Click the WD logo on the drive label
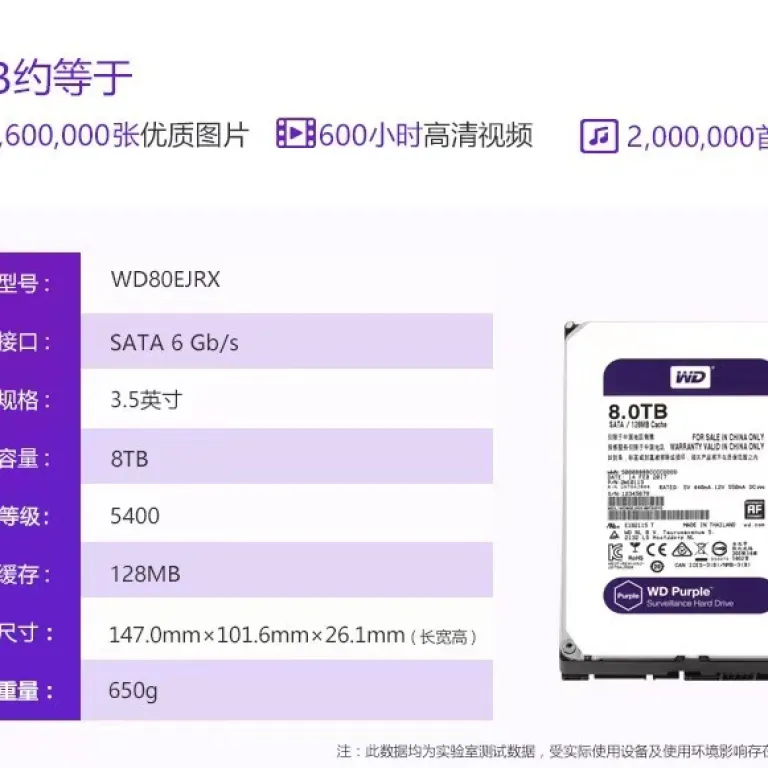 tap(690, 377)
